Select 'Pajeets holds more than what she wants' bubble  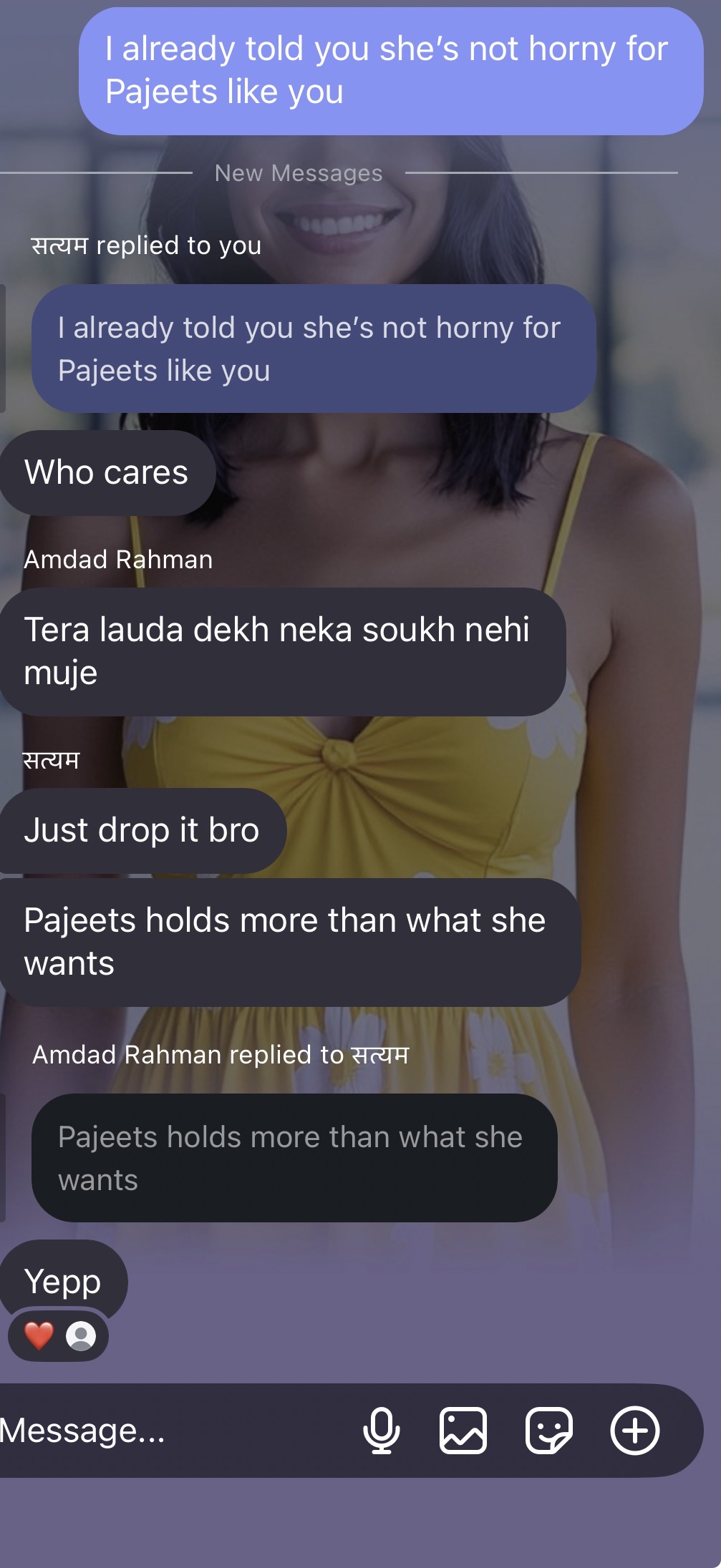point(290,942)
